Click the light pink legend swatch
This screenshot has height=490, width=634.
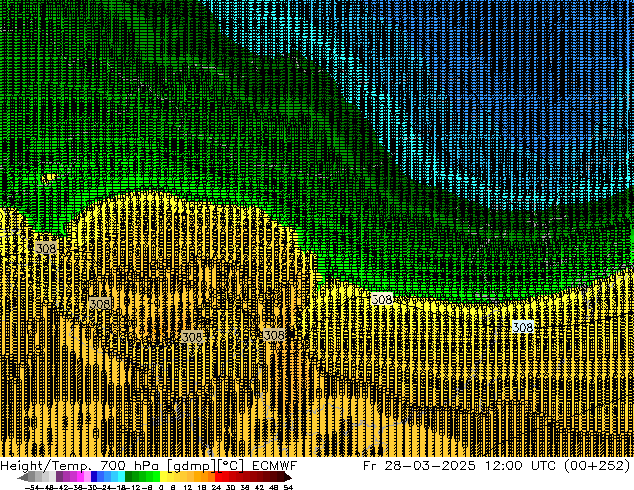pyautogui.click(x=87, y=477)
